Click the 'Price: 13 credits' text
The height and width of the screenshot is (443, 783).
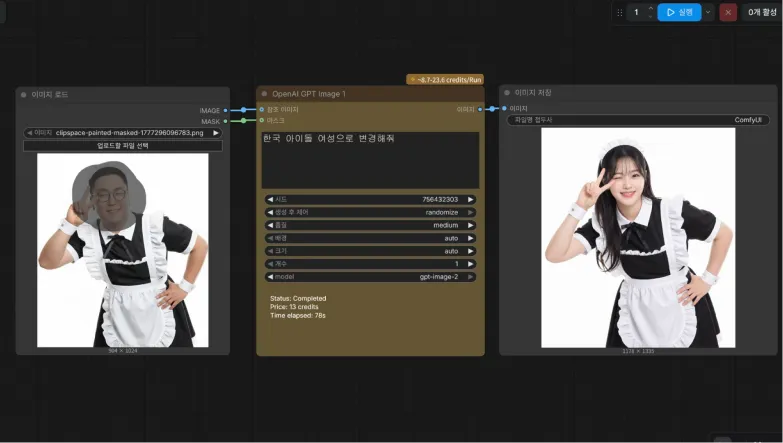point(294,307)
